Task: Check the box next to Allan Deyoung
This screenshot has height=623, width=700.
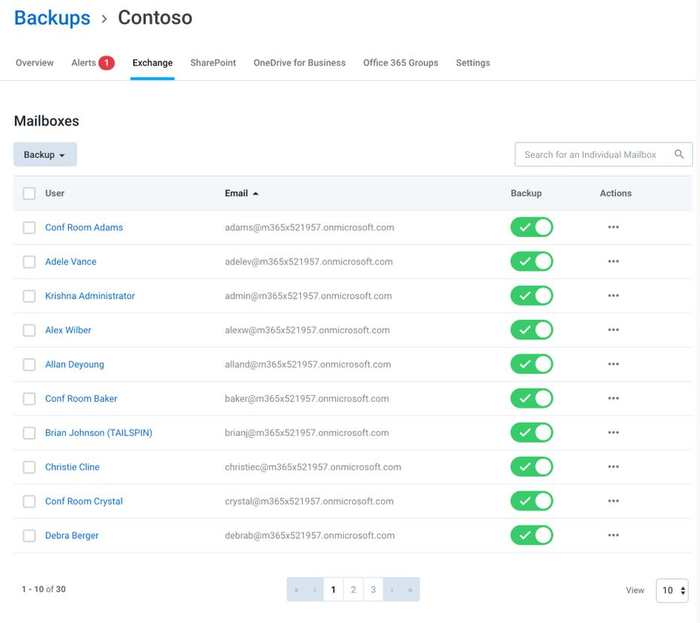Action: point(29,365)
